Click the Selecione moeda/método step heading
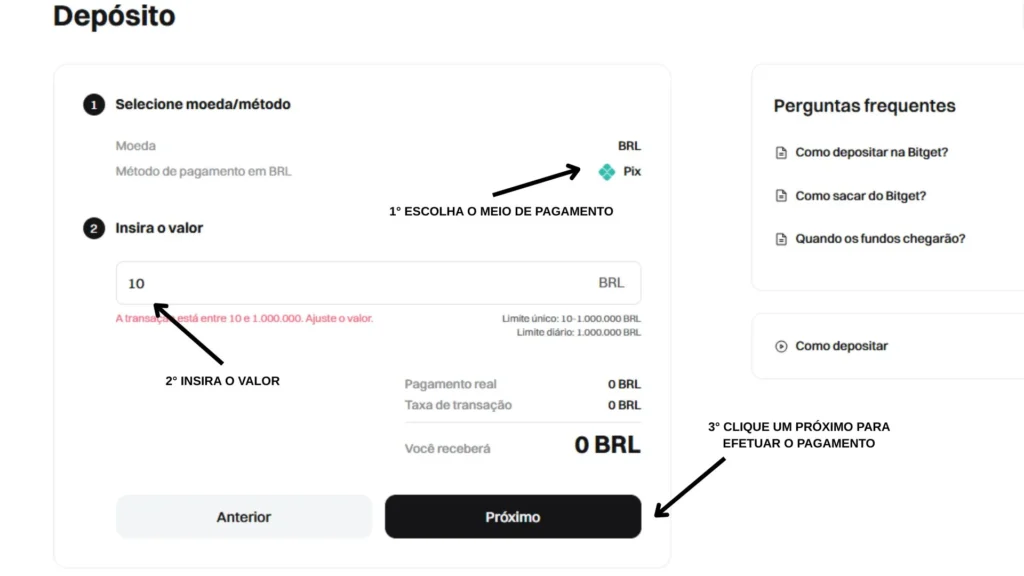 click(x=202, y=104)
